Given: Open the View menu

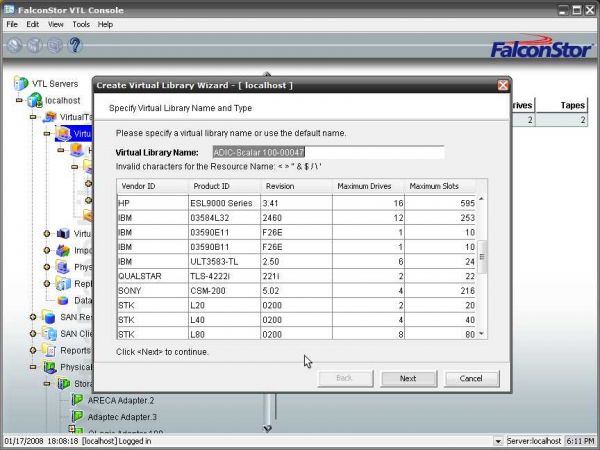Looking at the screenshot, I should pos(55,24).
